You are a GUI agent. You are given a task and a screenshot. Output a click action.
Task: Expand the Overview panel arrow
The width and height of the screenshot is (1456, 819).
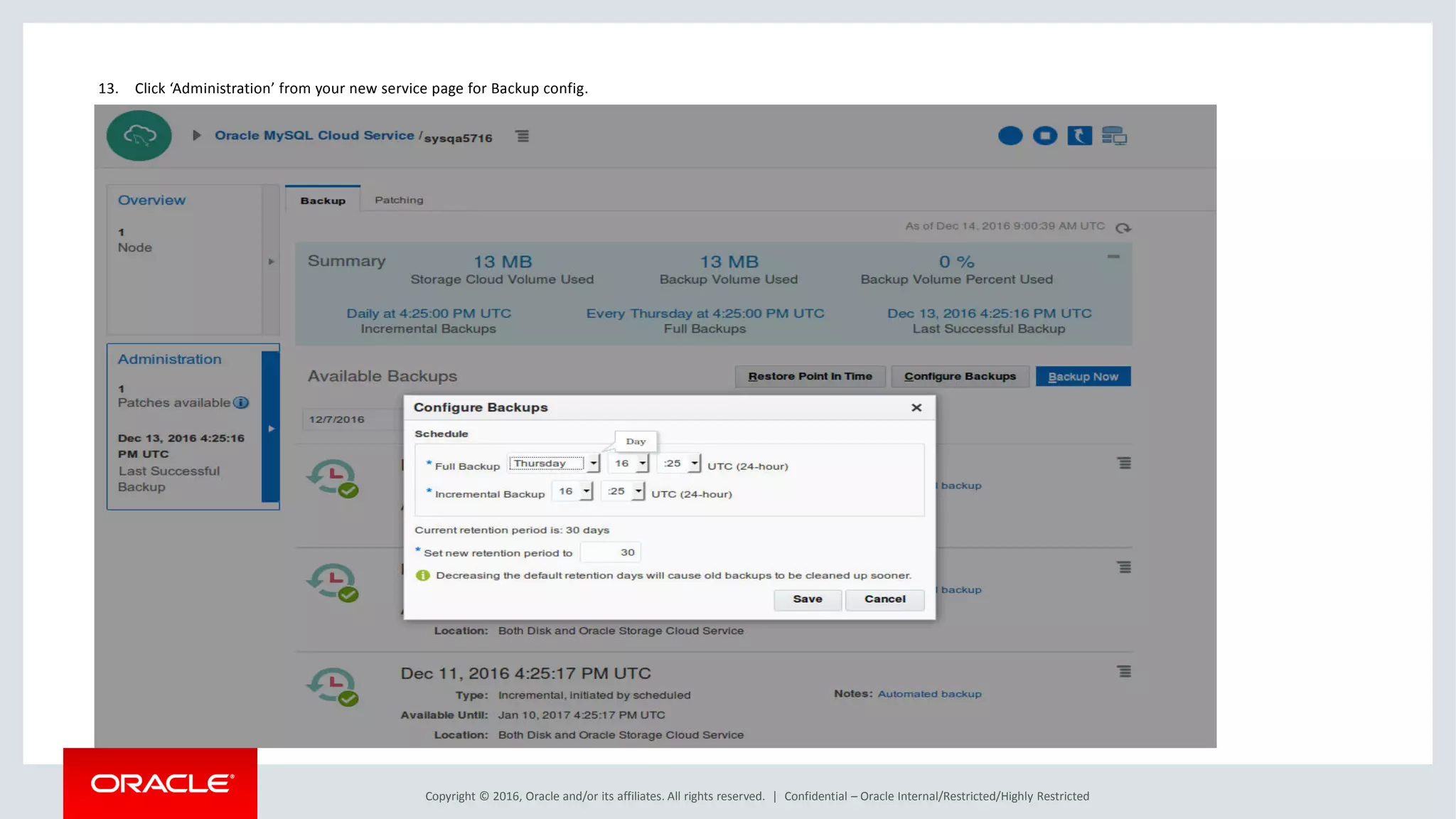tap(271, 261)
